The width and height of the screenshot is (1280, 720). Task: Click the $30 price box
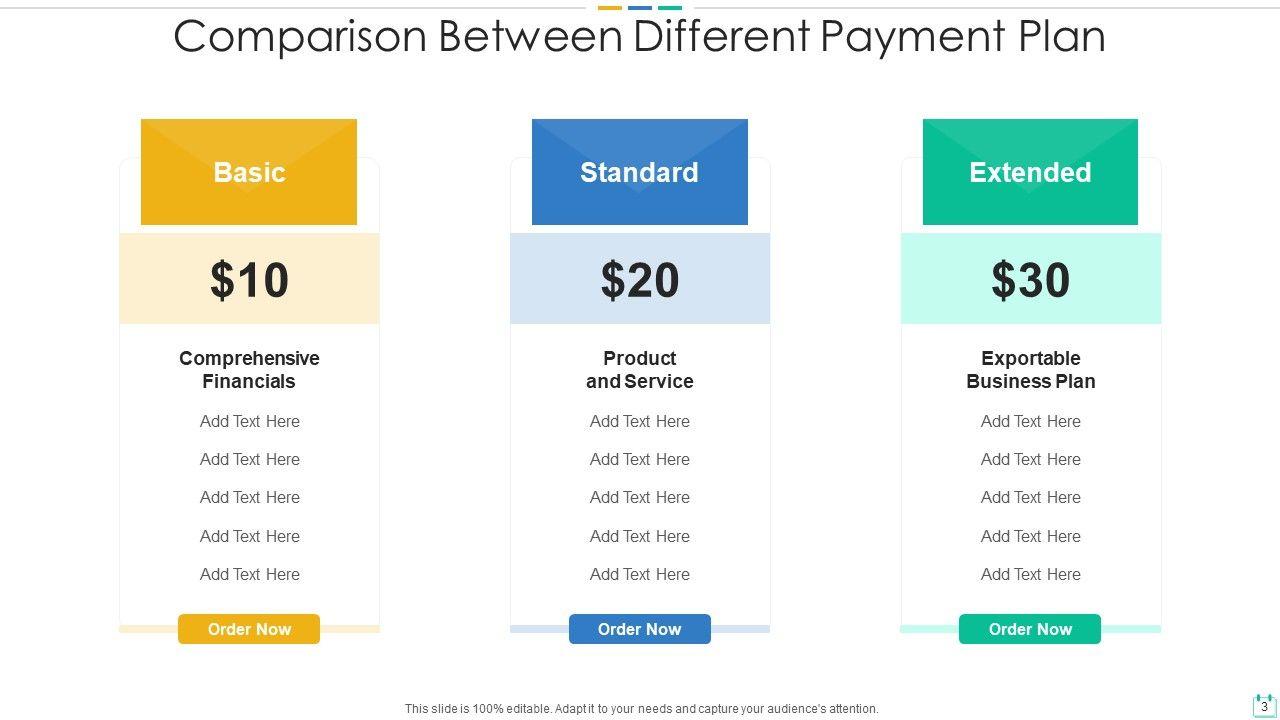pos(1030,279)
